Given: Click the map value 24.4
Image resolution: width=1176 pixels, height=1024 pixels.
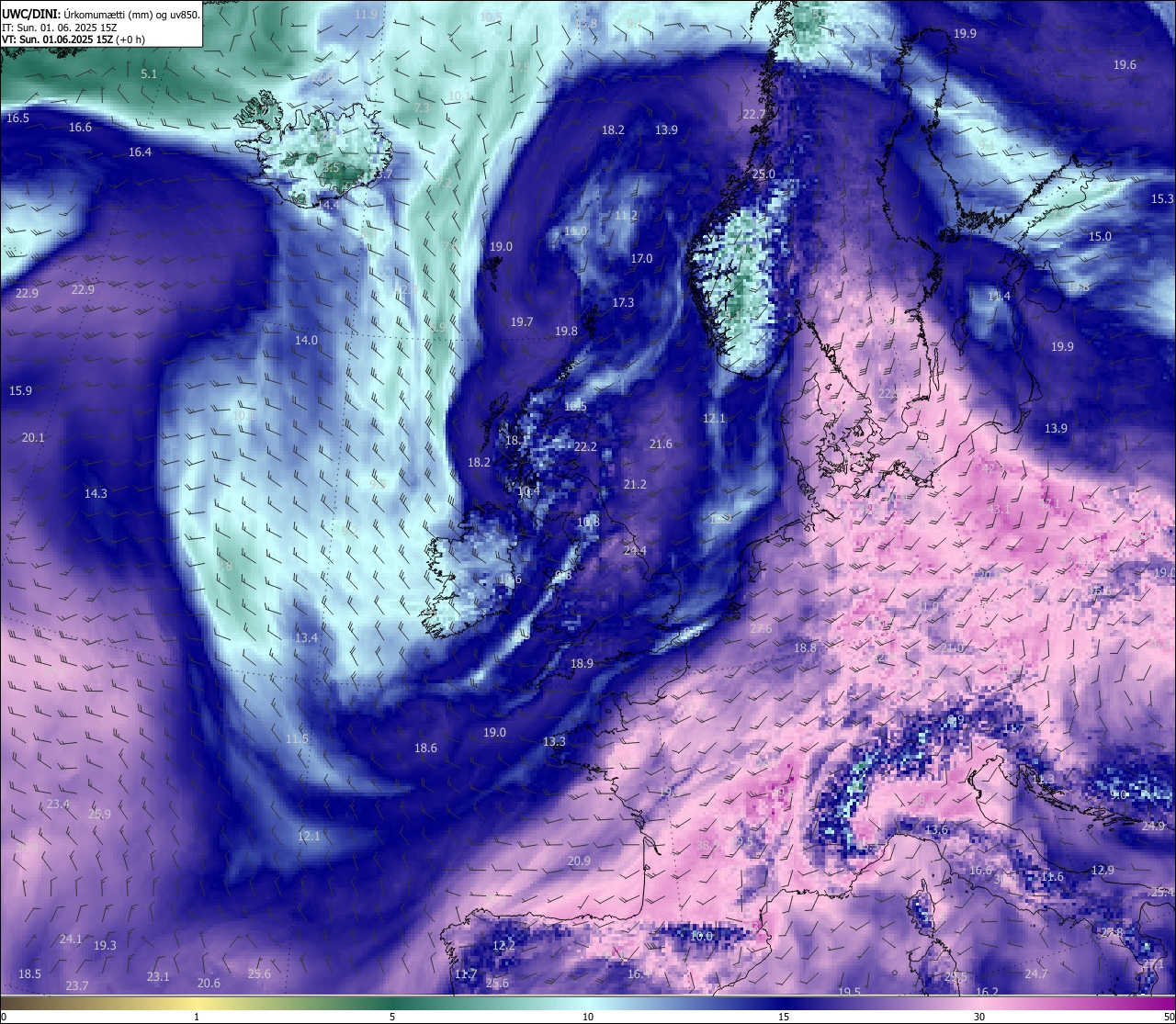Looking at the screenshot, I should [x=635, y=551].
